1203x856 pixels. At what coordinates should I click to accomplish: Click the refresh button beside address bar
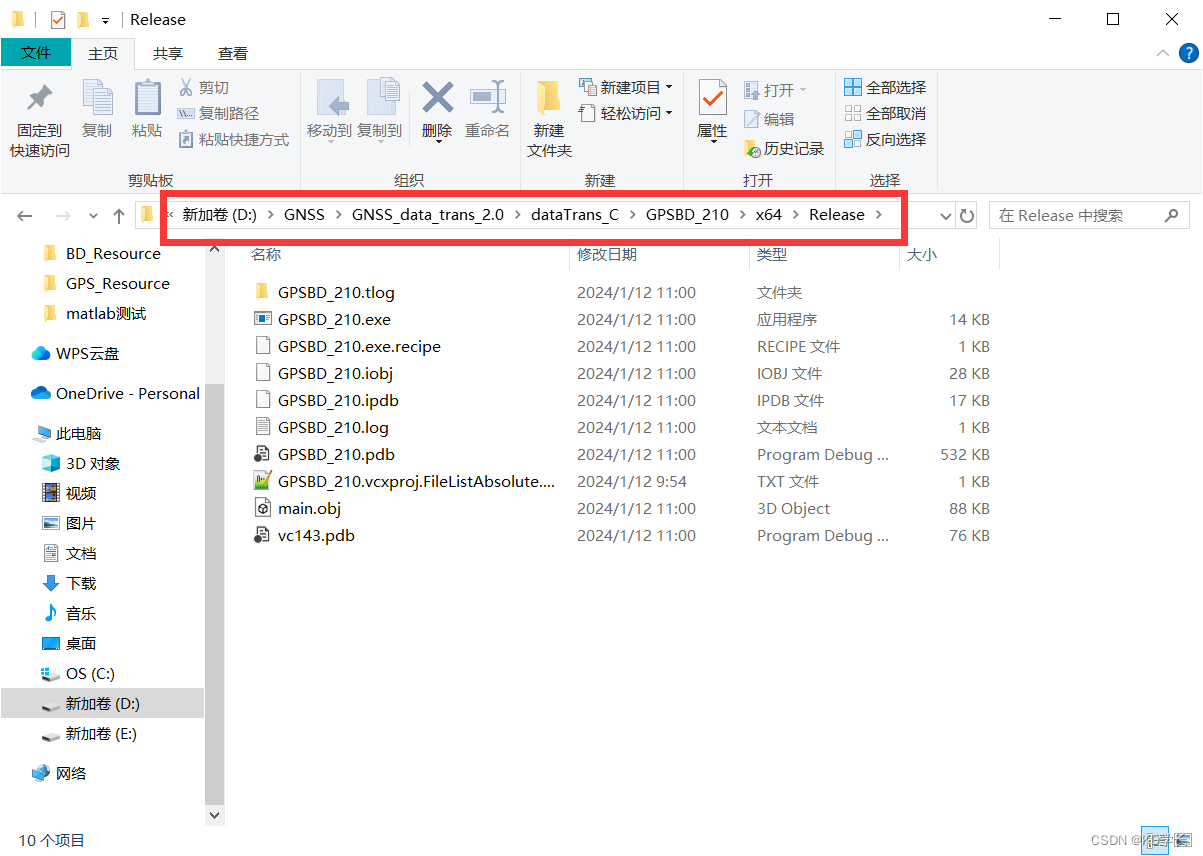(966, 214)
